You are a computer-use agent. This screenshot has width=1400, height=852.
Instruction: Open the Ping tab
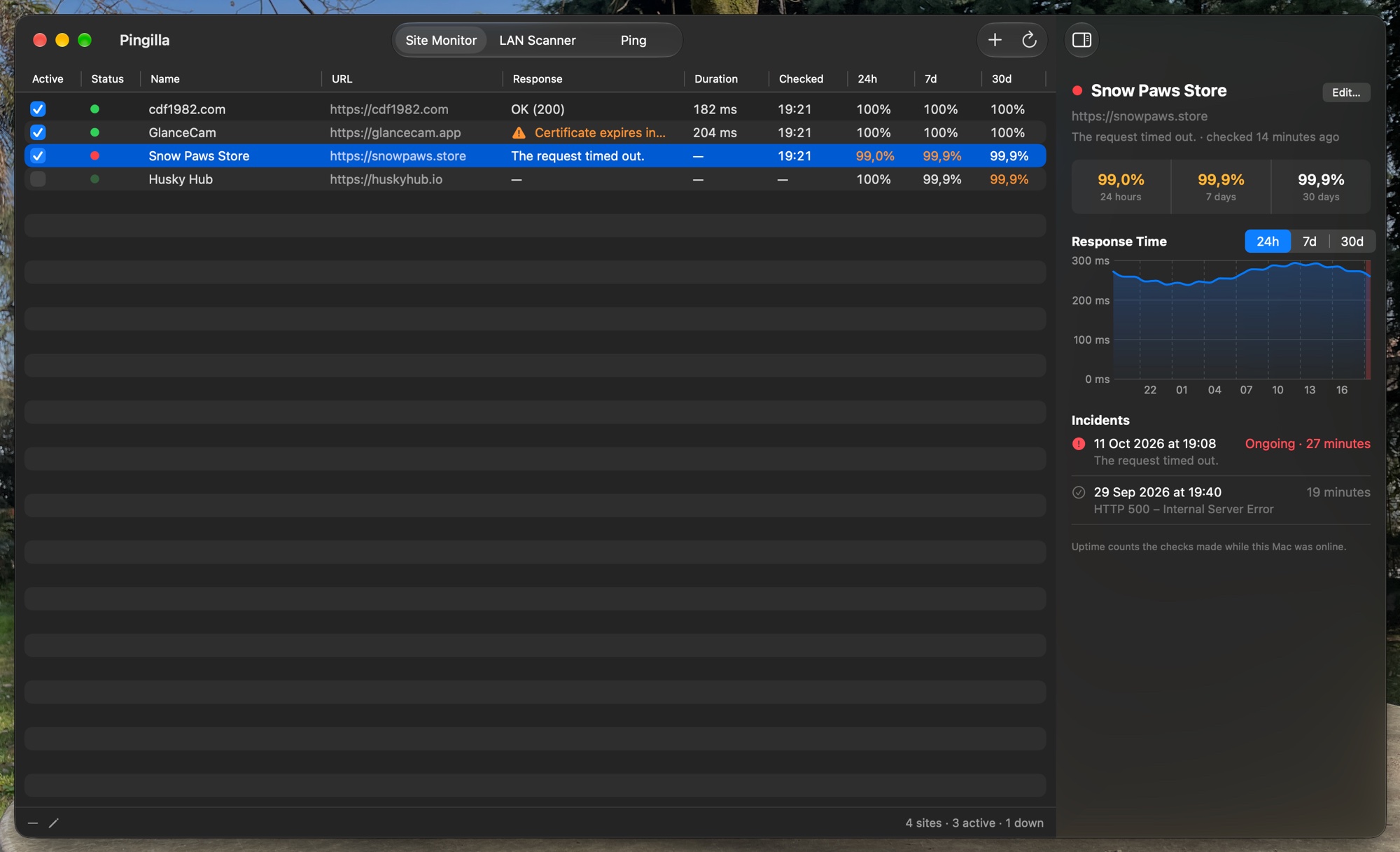[633, 40]
